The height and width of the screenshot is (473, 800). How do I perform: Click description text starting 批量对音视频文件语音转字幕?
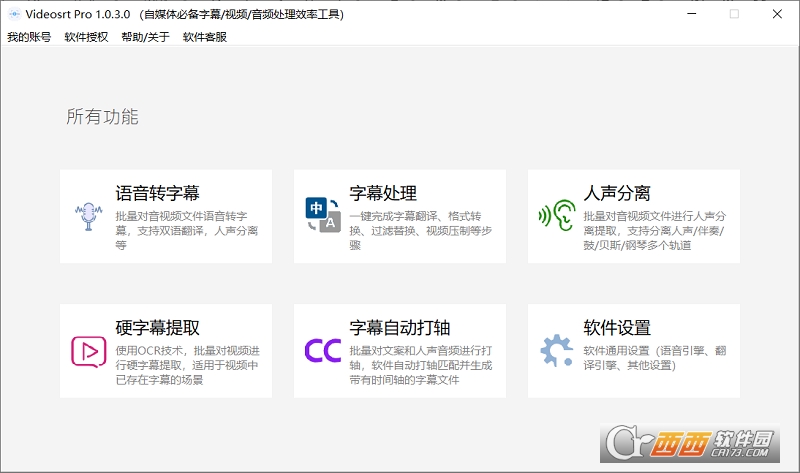point(187,231)
